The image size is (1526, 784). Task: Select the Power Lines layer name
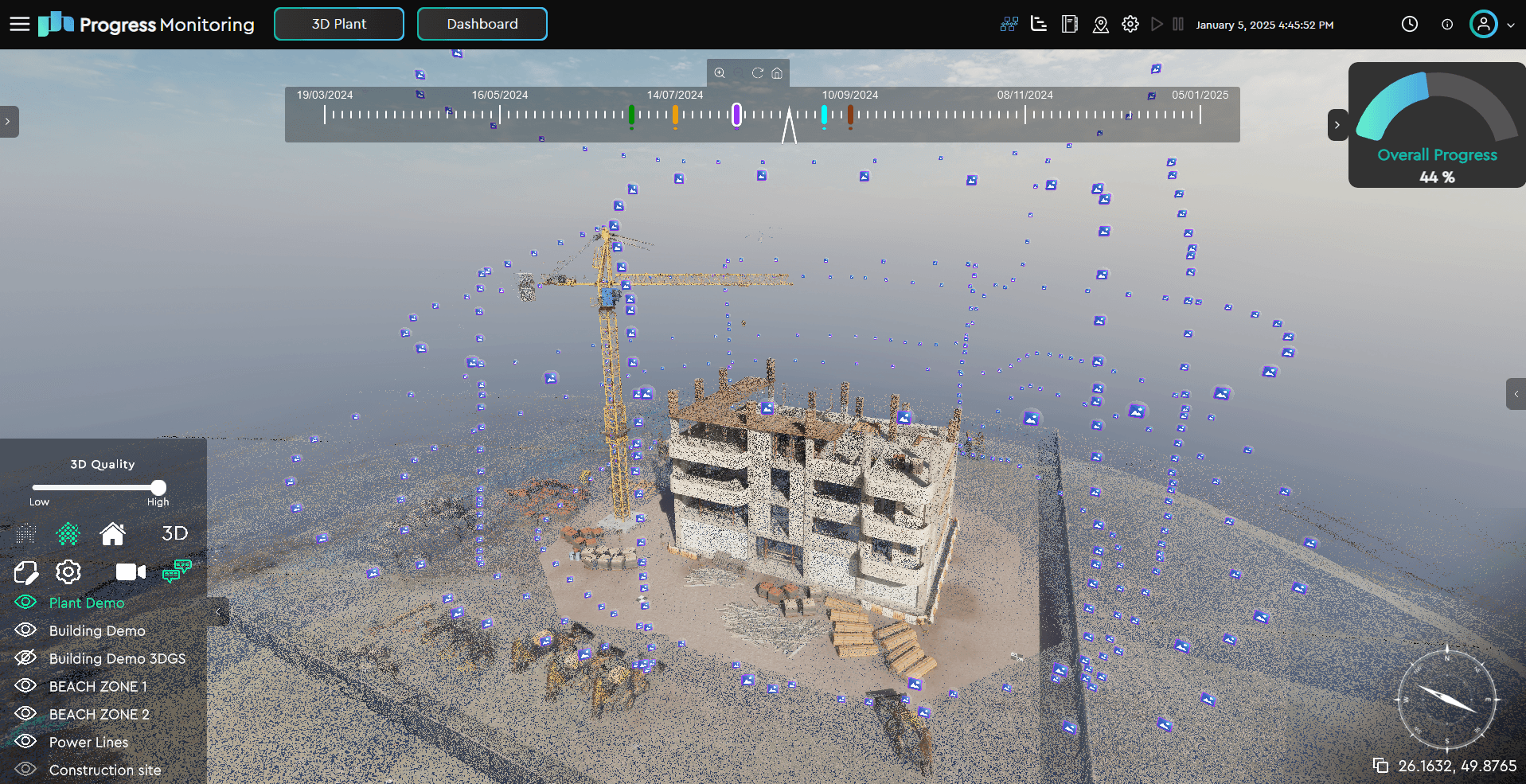point(88,743)
